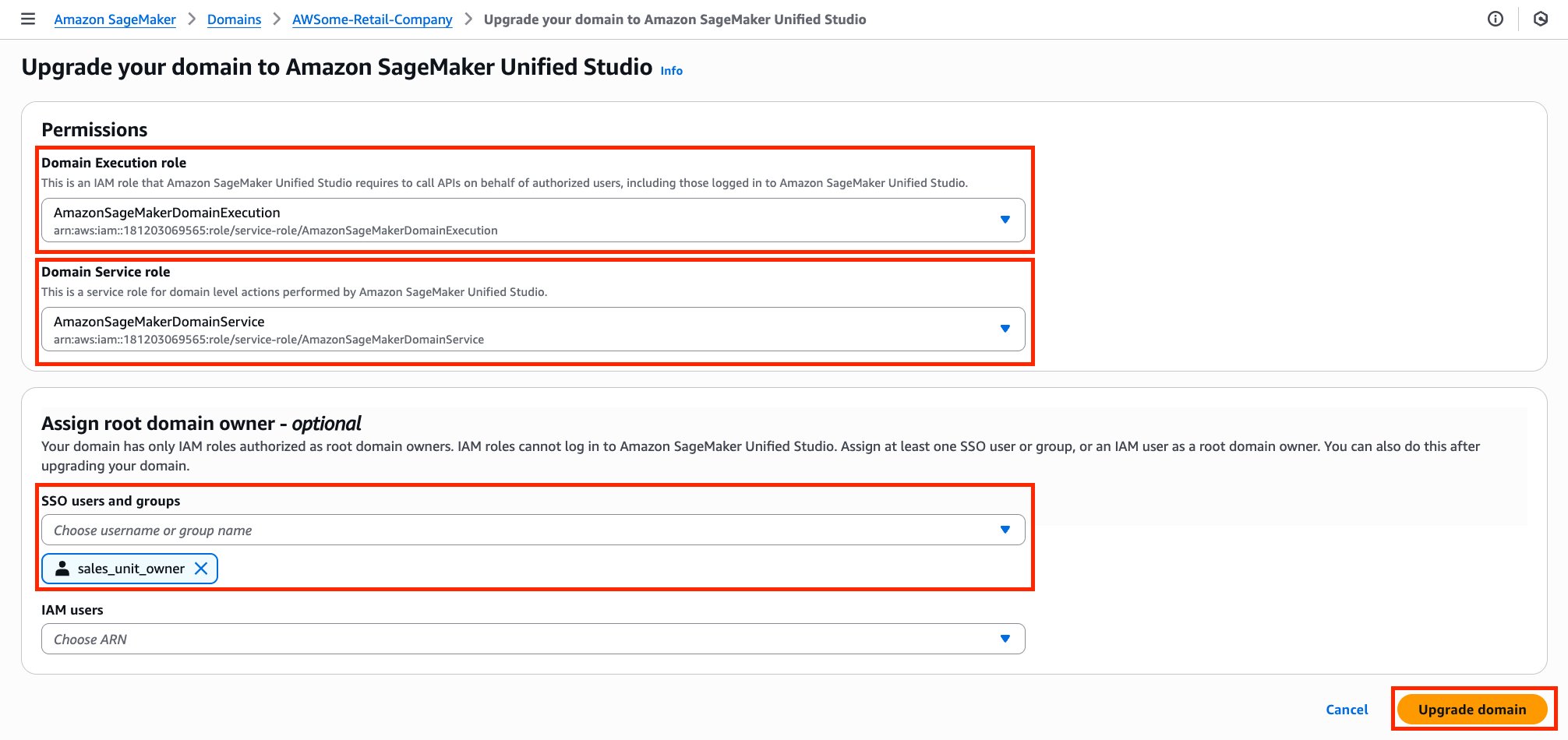Viewport: 1568px width, 740px height.
Task: Click Cancel
Action: (1347, 710)
